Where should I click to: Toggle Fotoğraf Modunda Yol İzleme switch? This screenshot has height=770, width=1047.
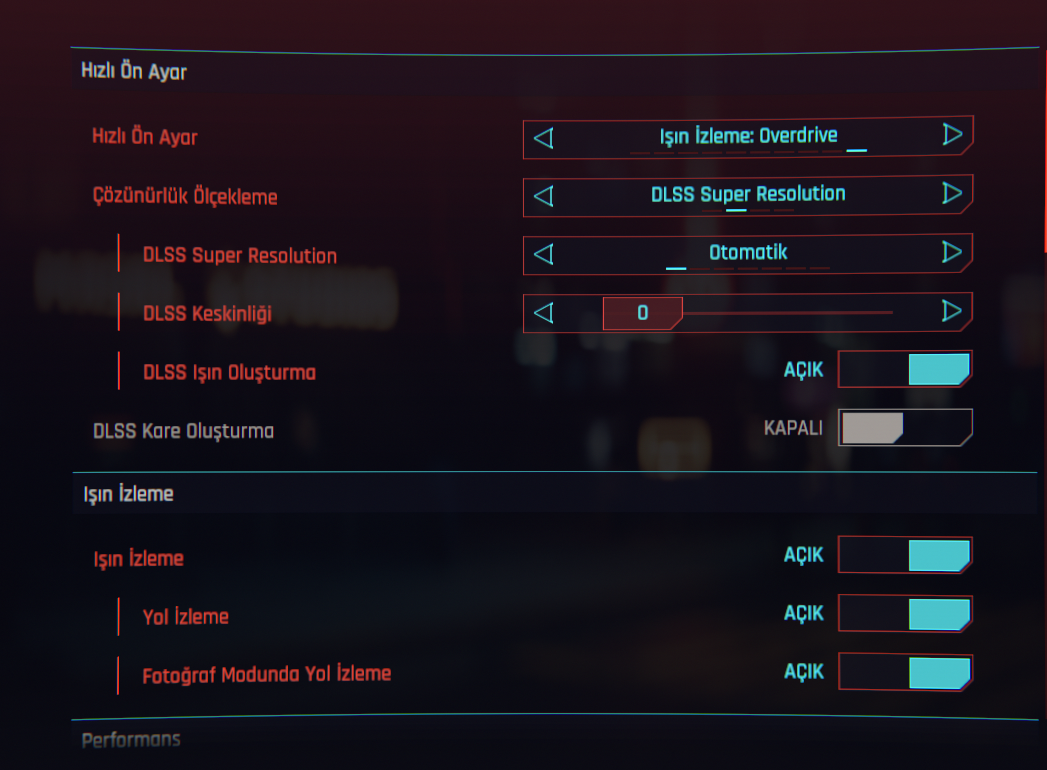pos(905,672)
